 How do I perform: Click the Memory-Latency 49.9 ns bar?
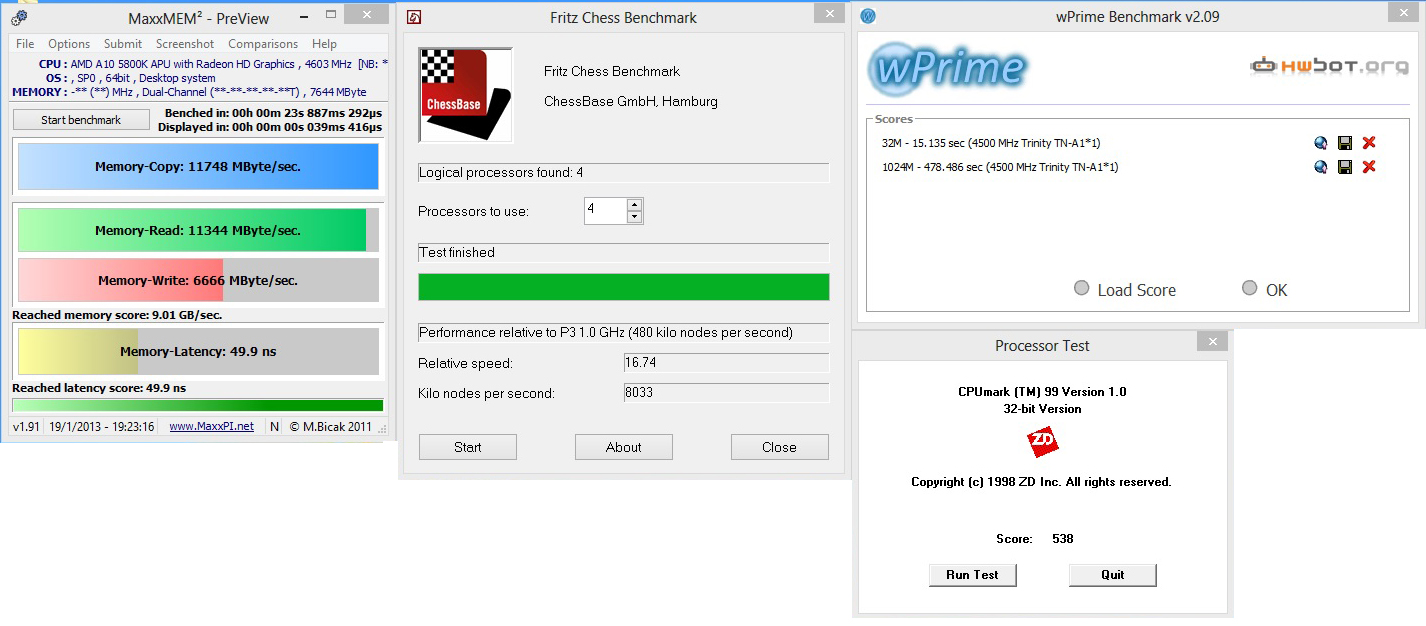pos(198,352)
